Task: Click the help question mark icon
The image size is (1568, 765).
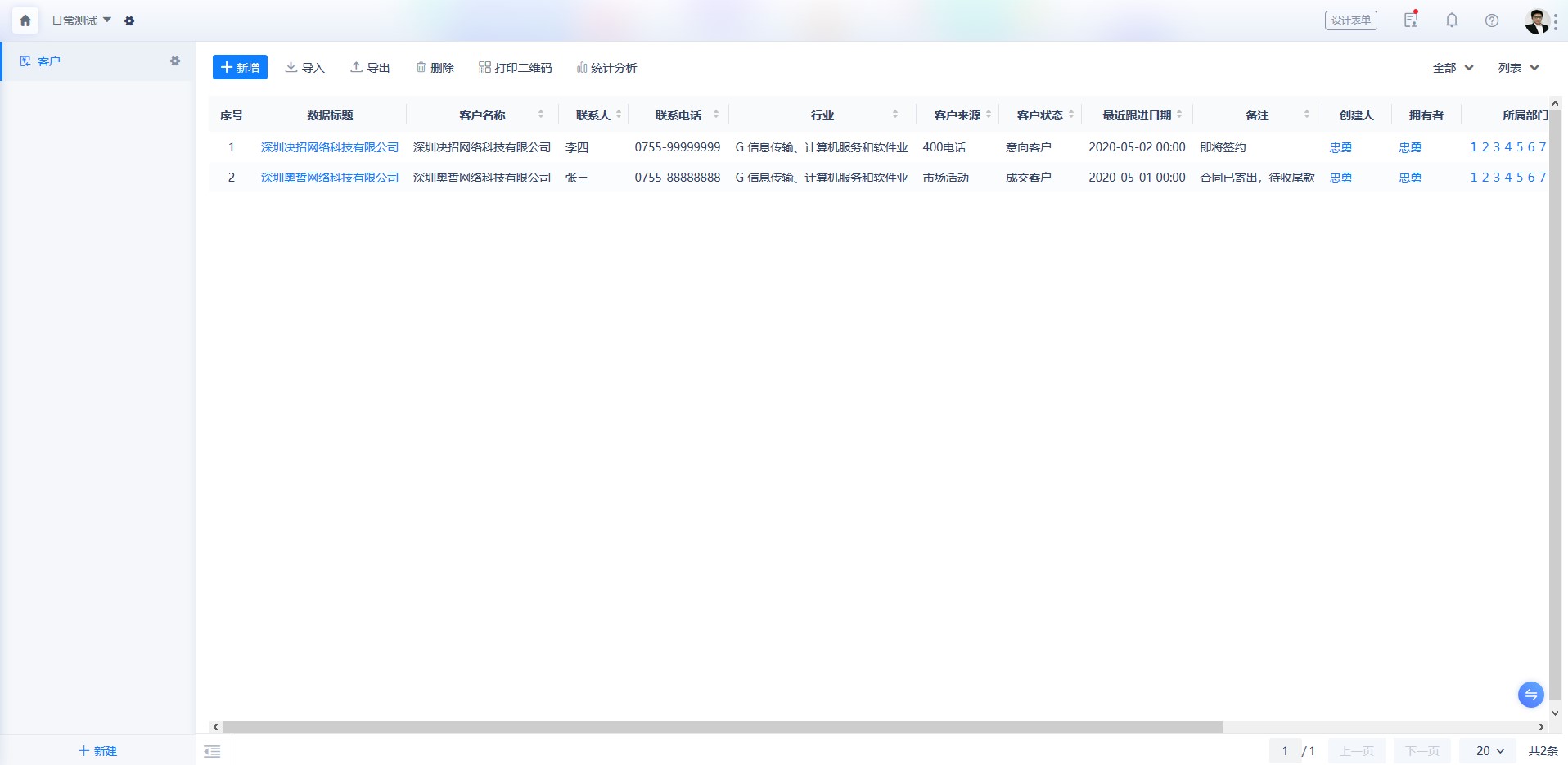Action: (x=1492, y=20)
